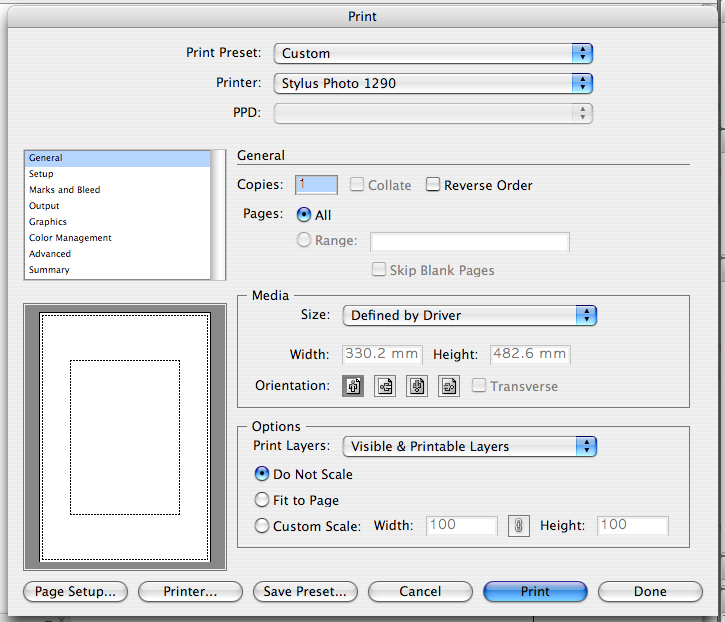Click the blue Print button
Screen dimensions: 725x622
535,591
